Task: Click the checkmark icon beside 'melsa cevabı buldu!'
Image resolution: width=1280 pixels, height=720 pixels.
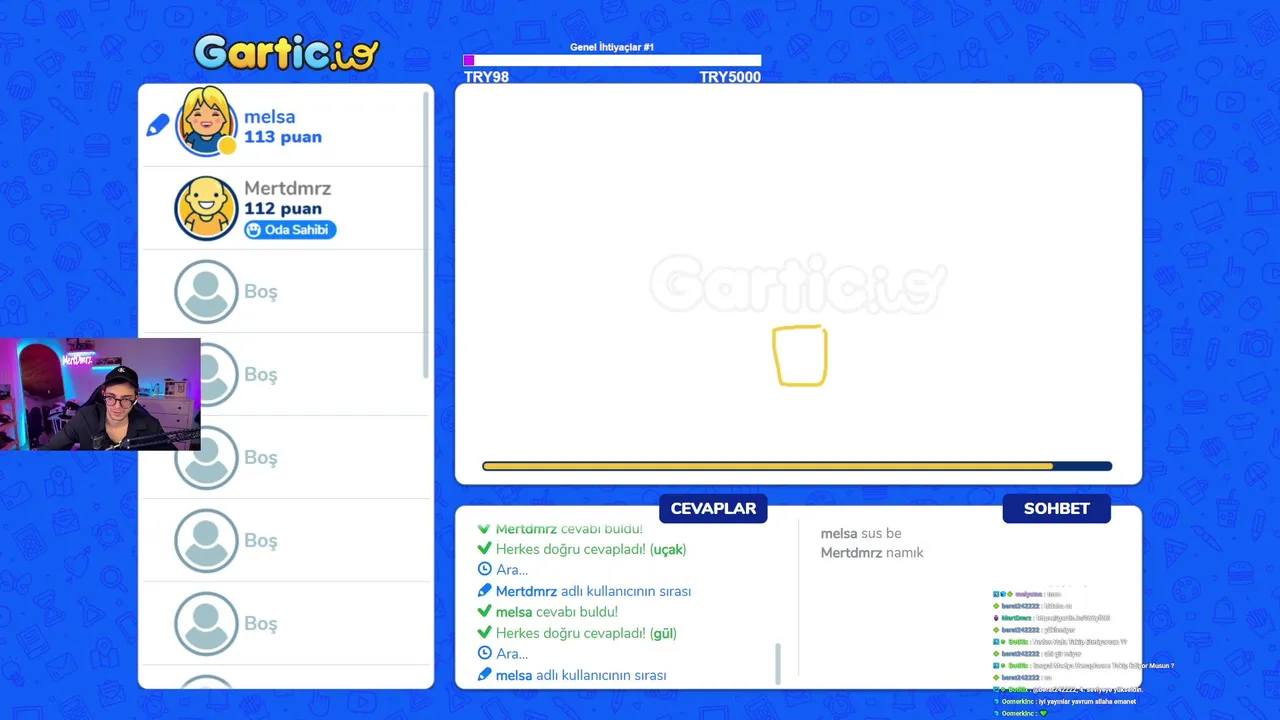Action: point(485,611)
